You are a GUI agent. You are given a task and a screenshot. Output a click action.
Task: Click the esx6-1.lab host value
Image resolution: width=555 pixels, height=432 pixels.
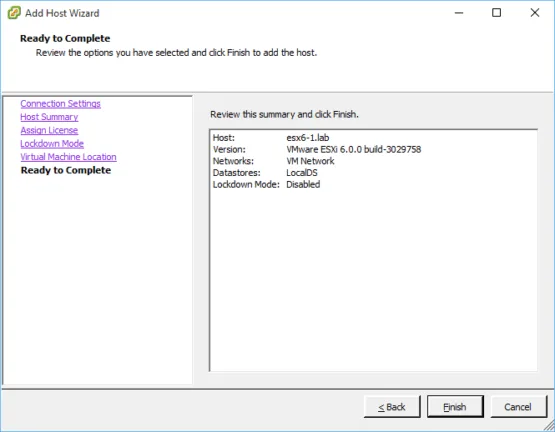308,138
